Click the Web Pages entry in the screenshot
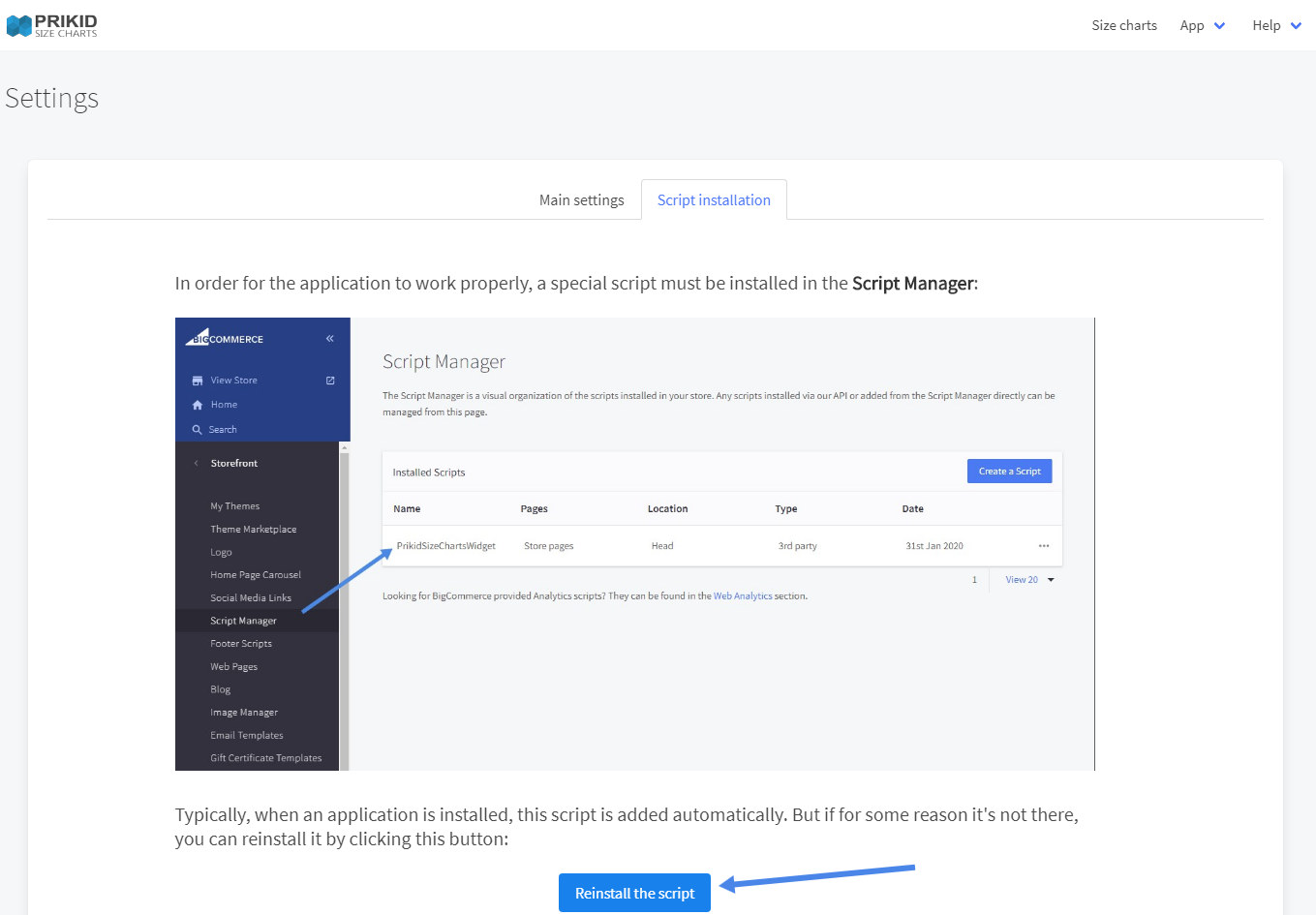This screenshot has height=915, width=1316. (x=234, y=667)
